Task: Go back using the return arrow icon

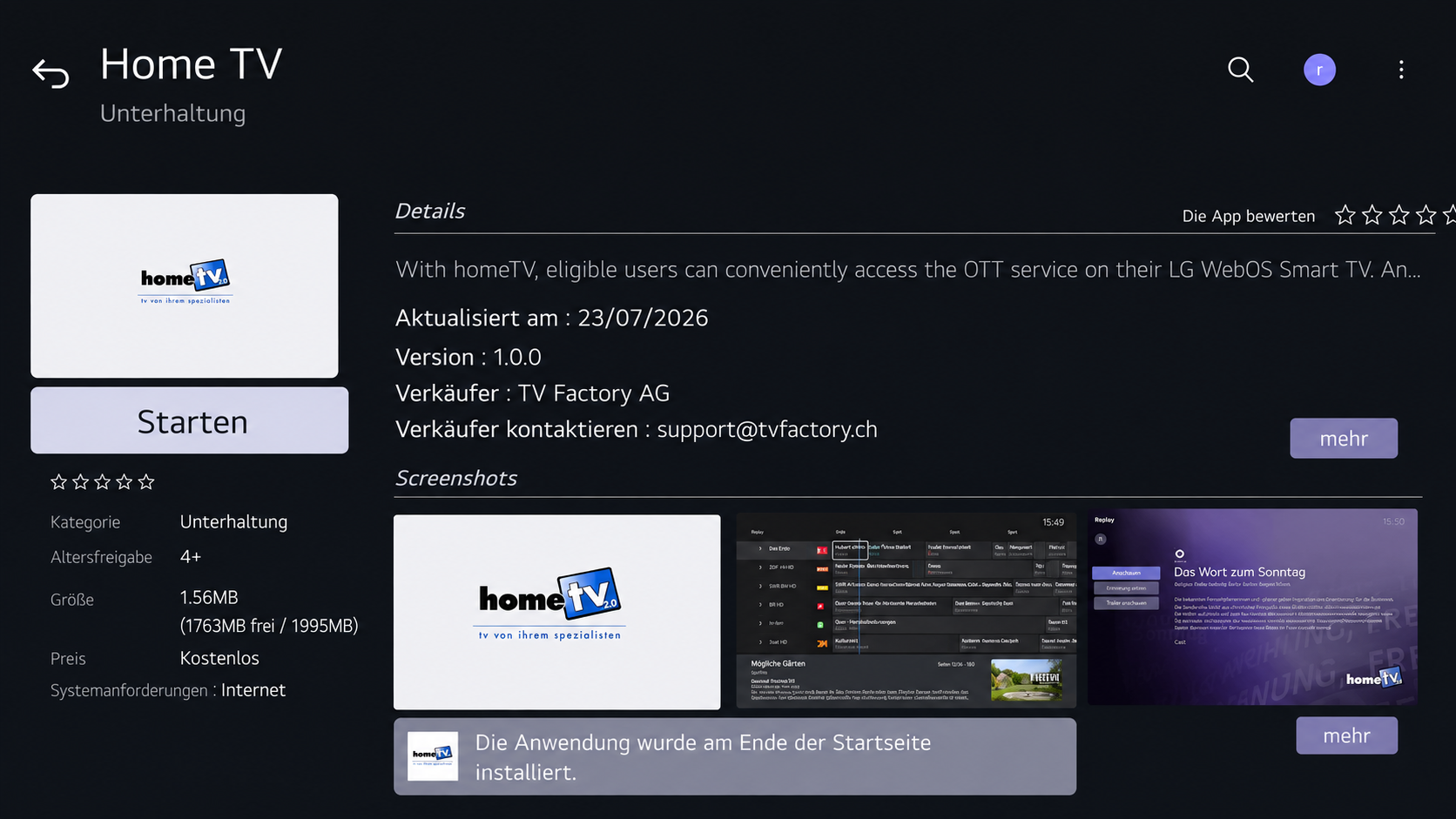Action: click(51, 73)
